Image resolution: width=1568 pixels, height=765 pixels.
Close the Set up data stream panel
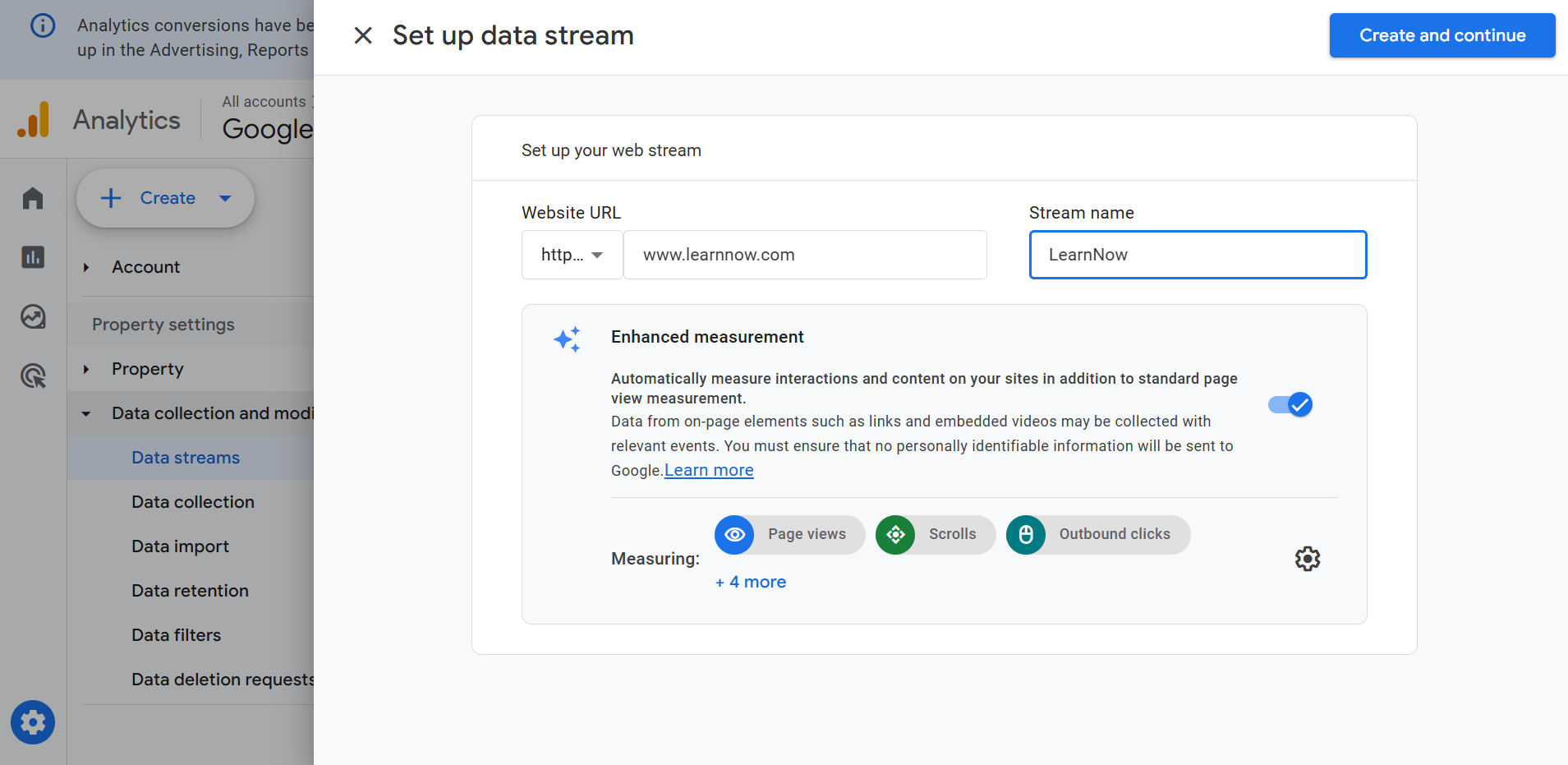362,35
